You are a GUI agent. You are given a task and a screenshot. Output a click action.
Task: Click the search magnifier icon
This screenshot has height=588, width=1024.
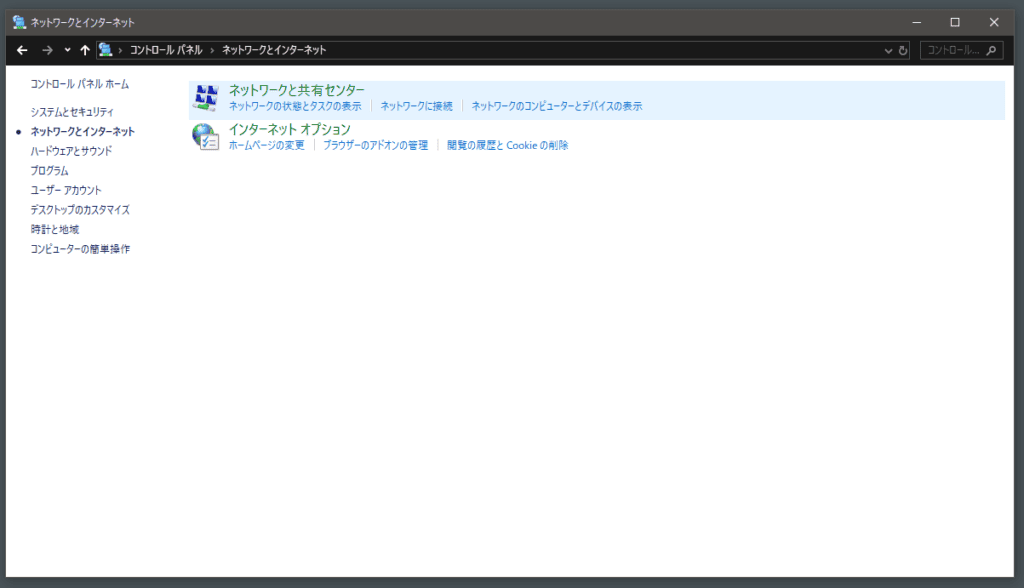pos(991,50)
